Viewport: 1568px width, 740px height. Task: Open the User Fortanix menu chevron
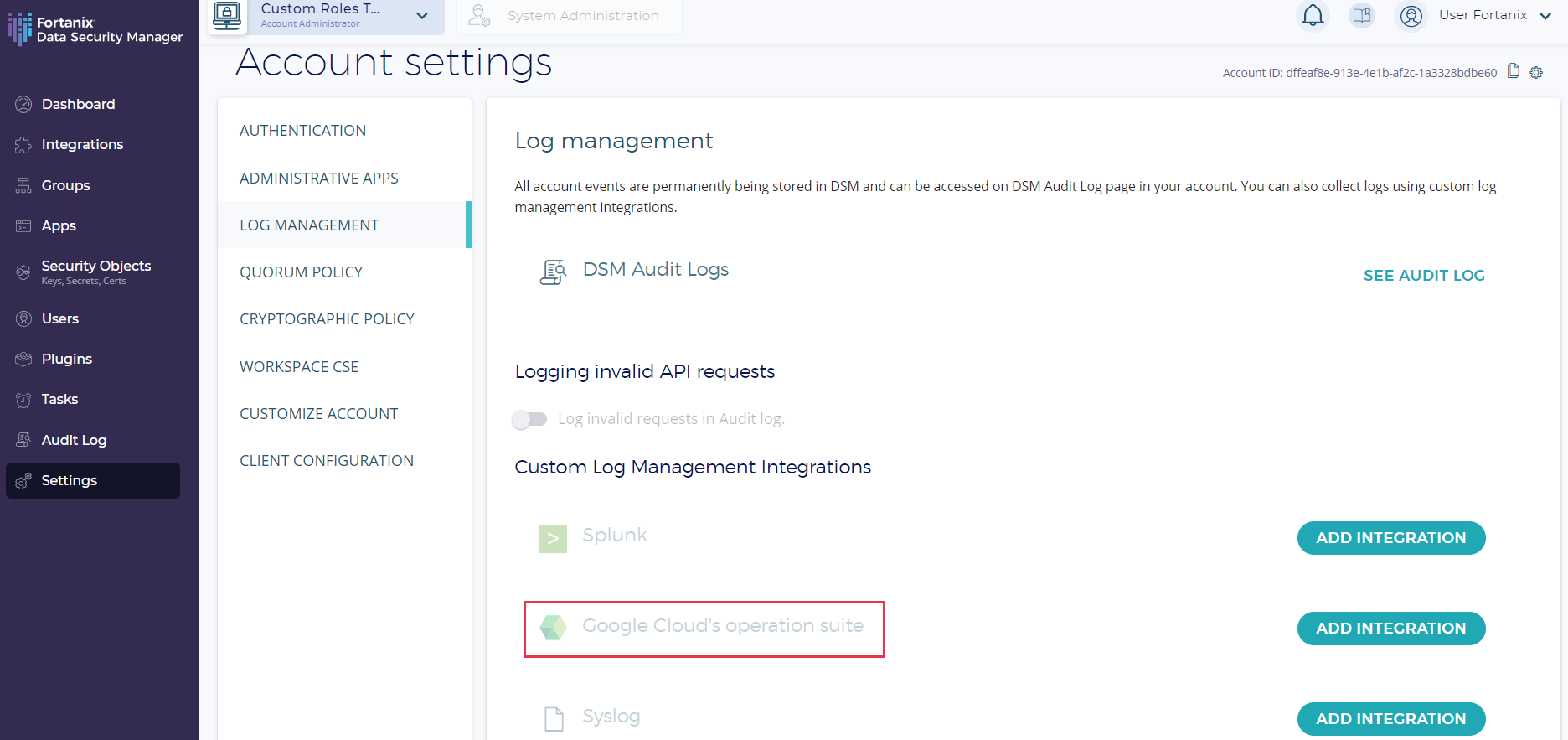click(x=1545, y=16)
